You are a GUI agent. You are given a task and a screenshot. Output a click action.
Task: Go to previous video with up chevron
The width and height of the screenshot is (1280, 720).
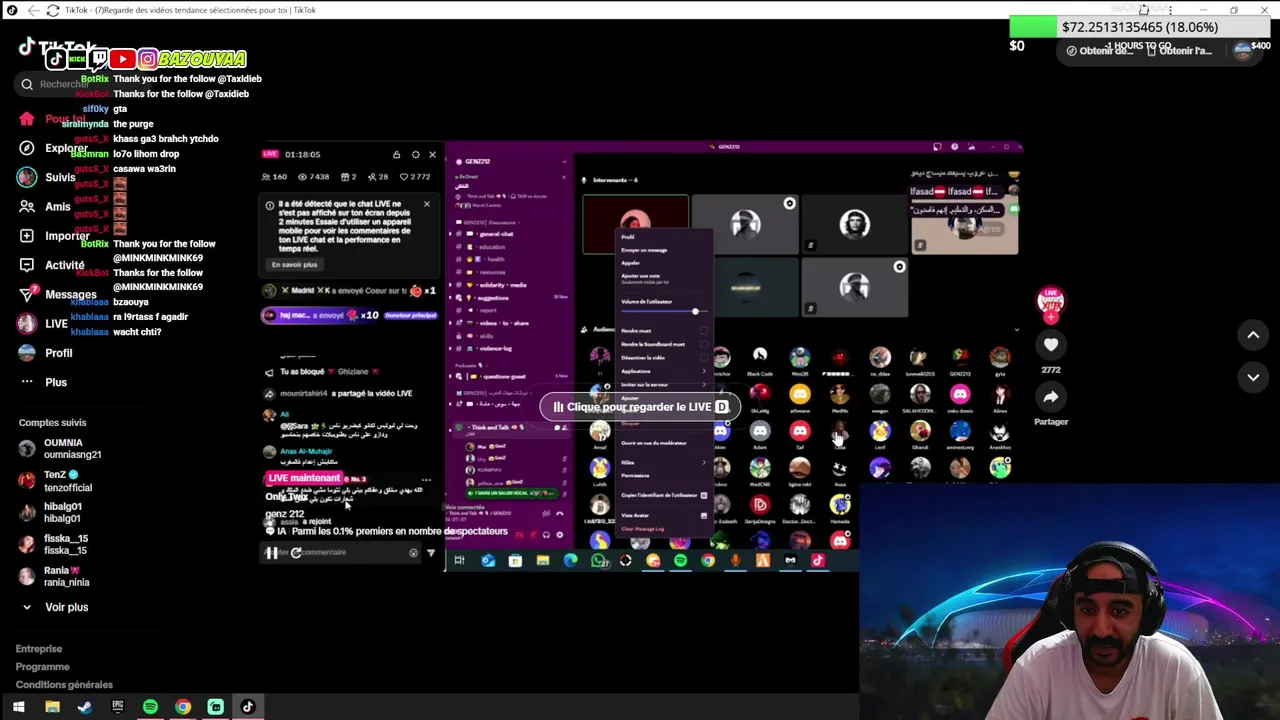(x=1253, y=335)
